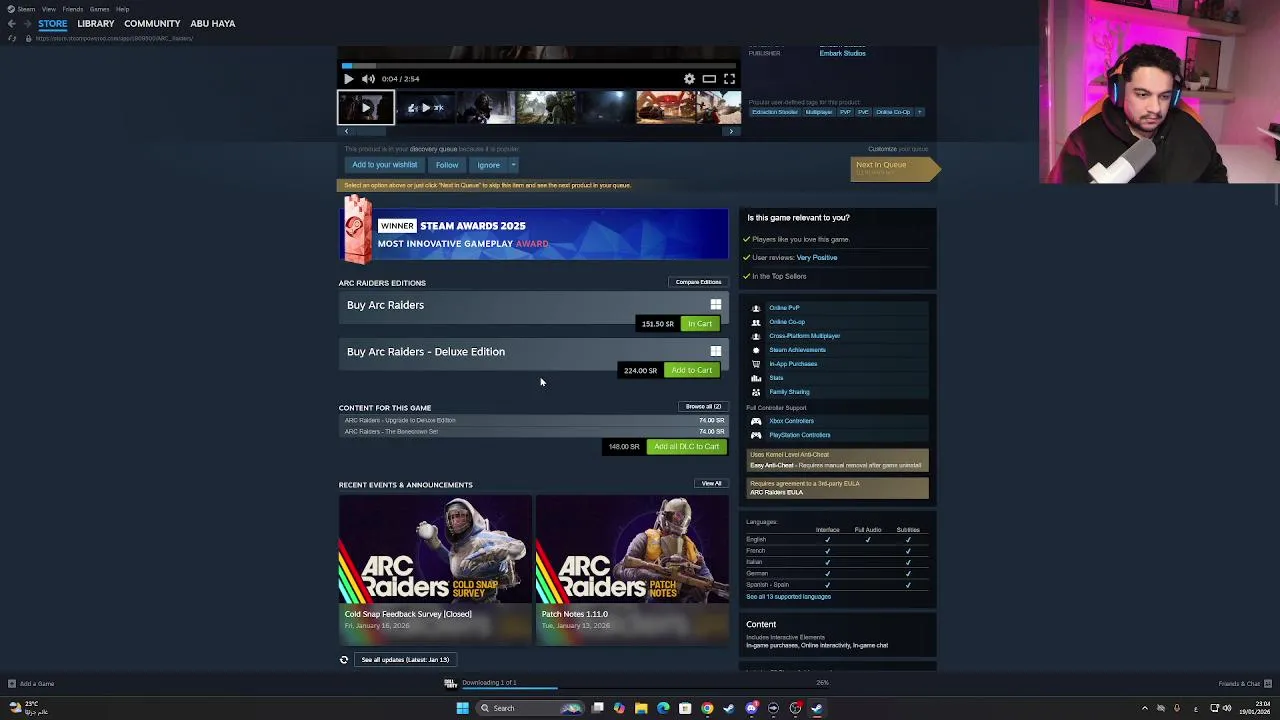Click the Stats feature chart icon
Screen dimensions: 1280x720
(x=756, y=378)
